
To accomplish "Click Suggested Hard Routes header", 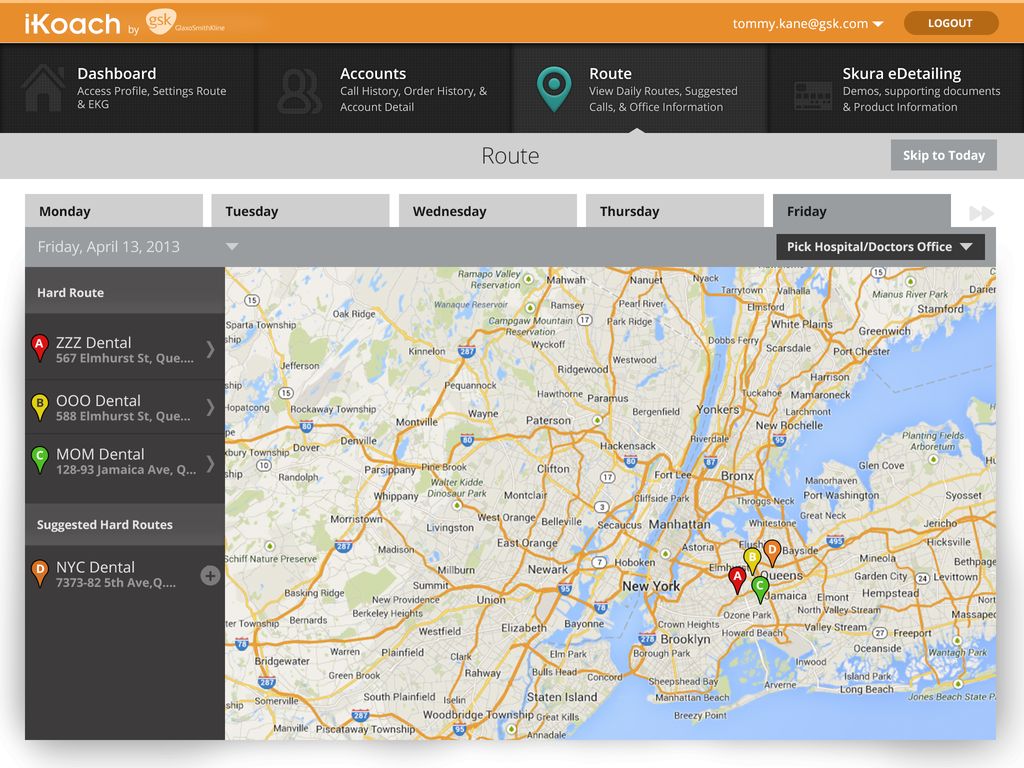I will coord(125,524).
